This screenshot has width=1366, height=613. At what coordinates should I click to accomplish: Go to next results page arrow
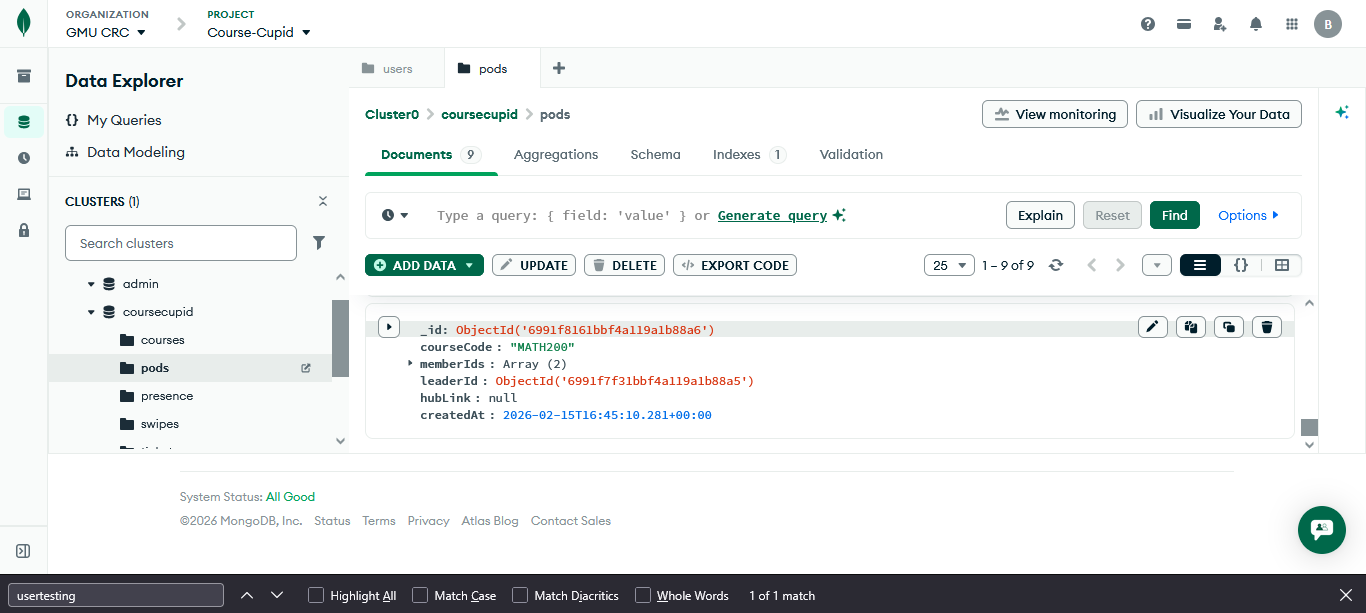tap(1120, 265)
